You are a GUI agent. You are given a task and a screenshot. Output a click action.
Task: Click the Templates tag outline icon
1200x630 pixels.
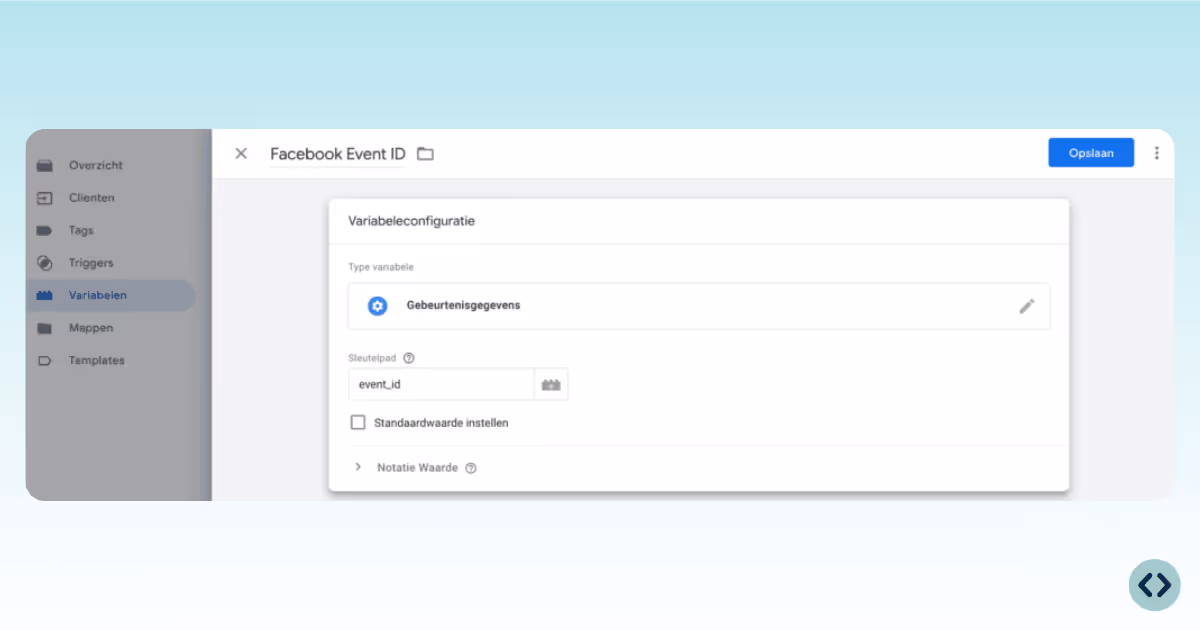44,360
